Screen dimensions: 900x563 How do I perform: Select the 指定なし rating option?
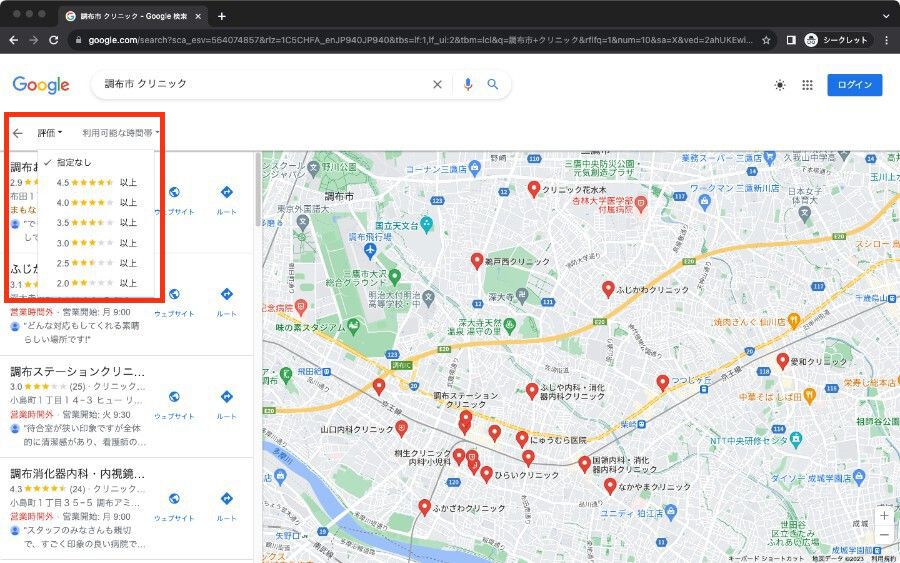73,162
